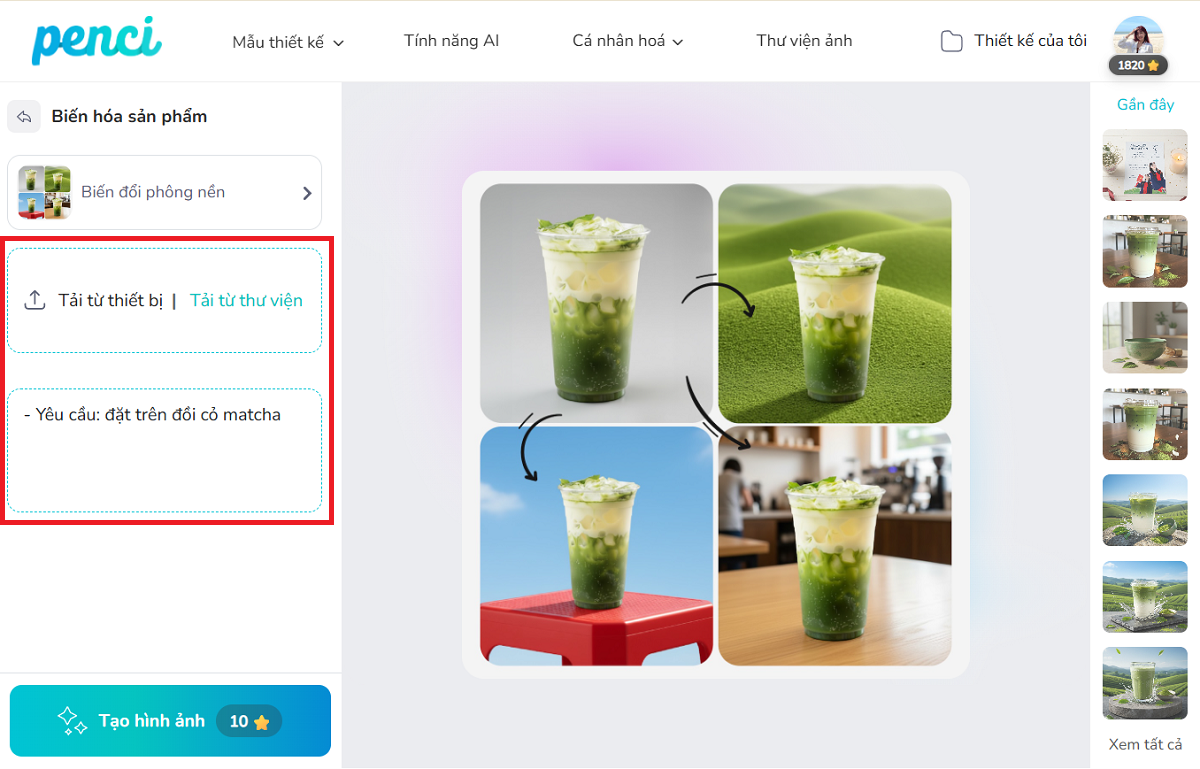Expand Biến đổi phông nền chevron arrow
This screenshot has height=769, width=1200.
pos(307,193)
